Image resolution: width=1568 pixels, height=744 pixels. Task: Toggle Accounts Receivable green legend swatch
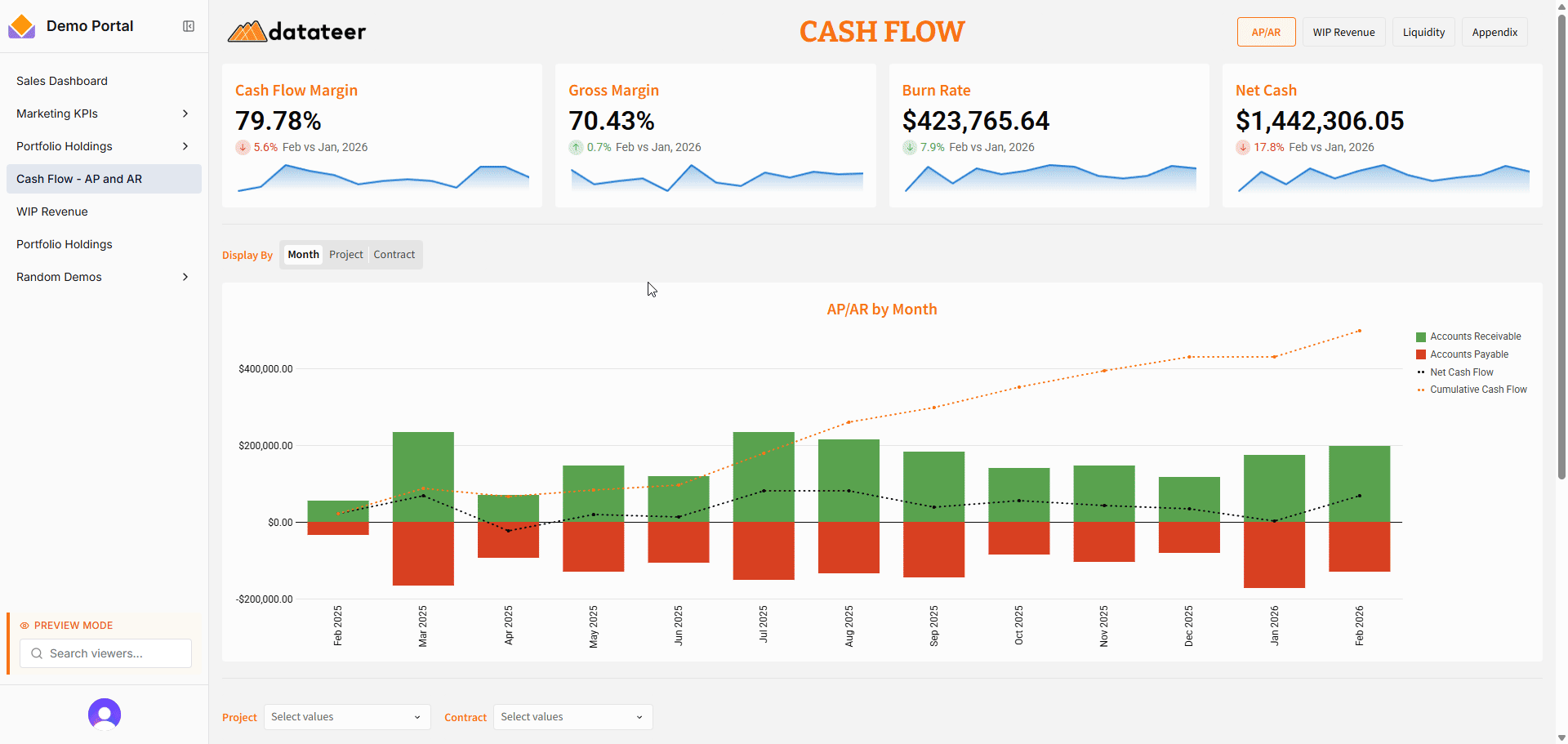(1421, 337)
